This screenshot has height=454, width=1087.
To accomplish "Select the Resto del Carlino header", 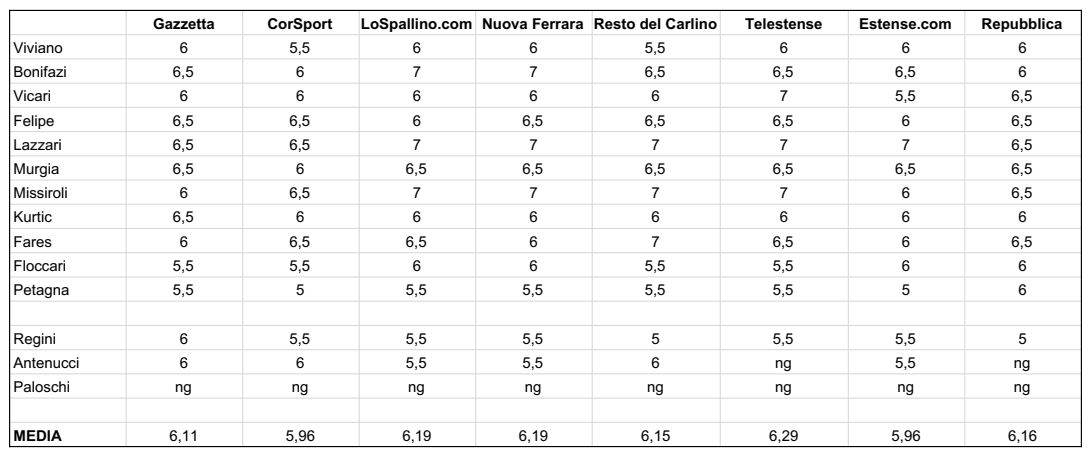I will click(x=655, y=24).
